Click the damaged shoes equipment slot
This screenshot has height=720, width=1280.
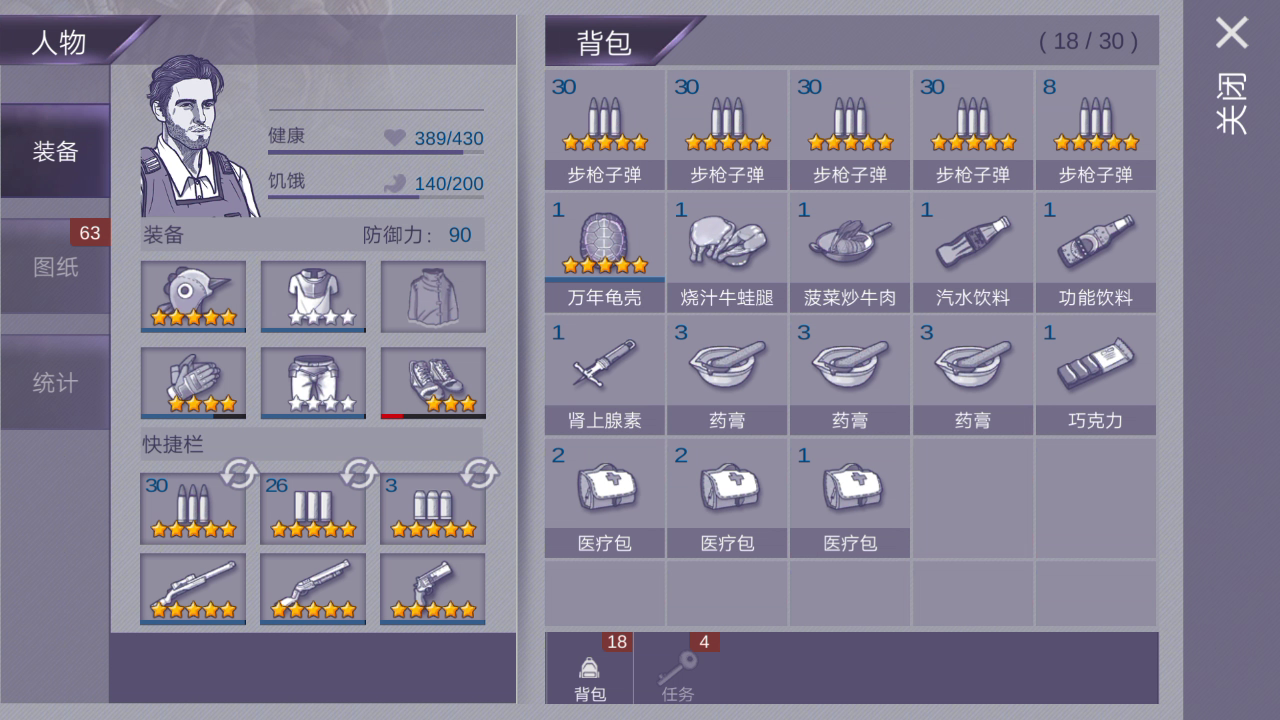click(433, 383)
